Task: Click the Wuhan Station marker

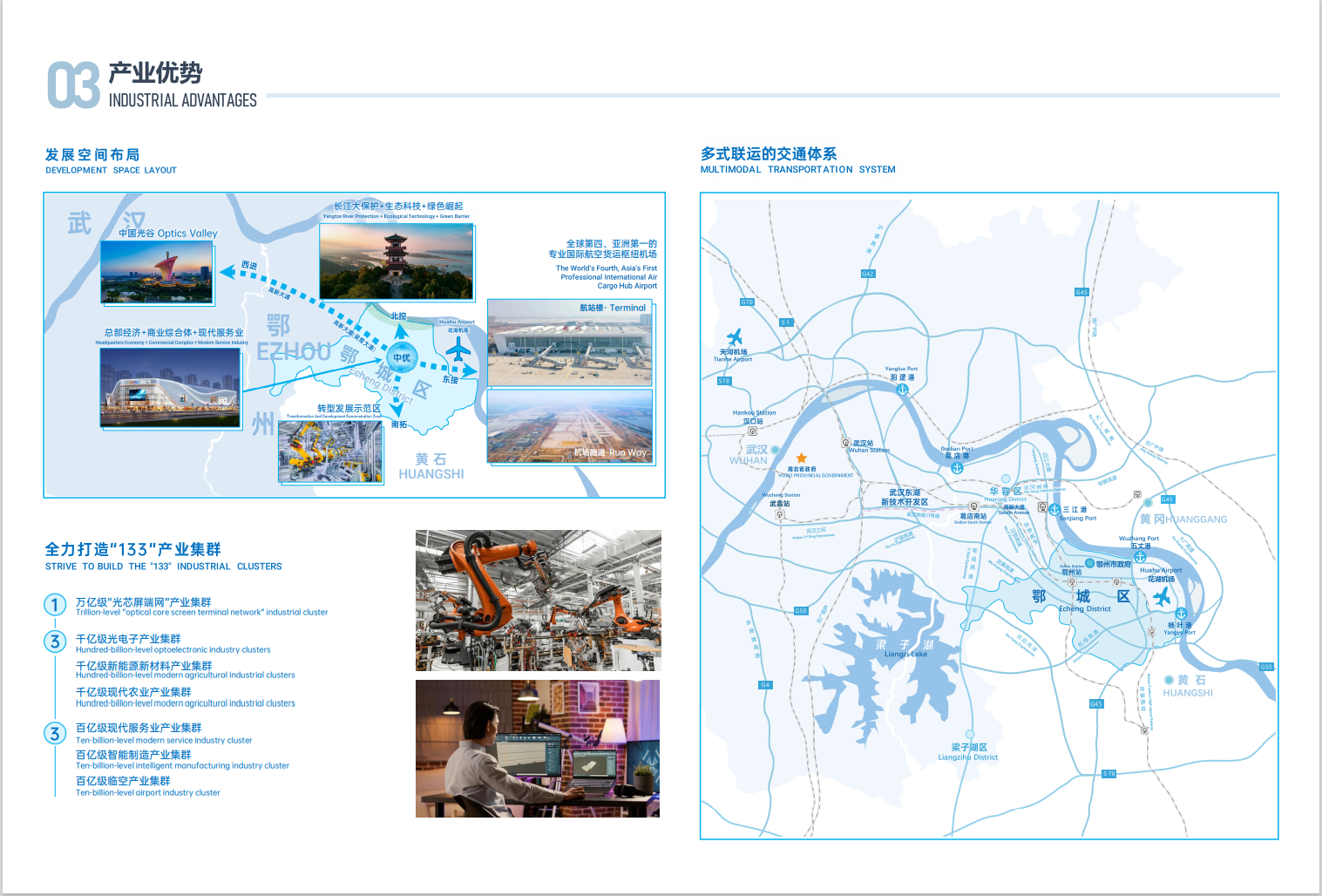Action: (845, 443)
